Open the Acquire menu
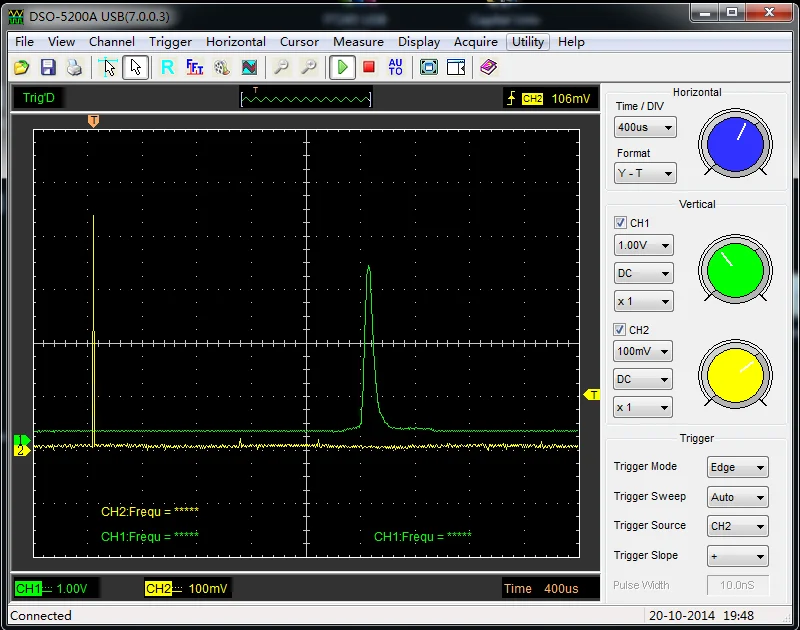This screenshot has width=800, height=630. coord(476,42)
